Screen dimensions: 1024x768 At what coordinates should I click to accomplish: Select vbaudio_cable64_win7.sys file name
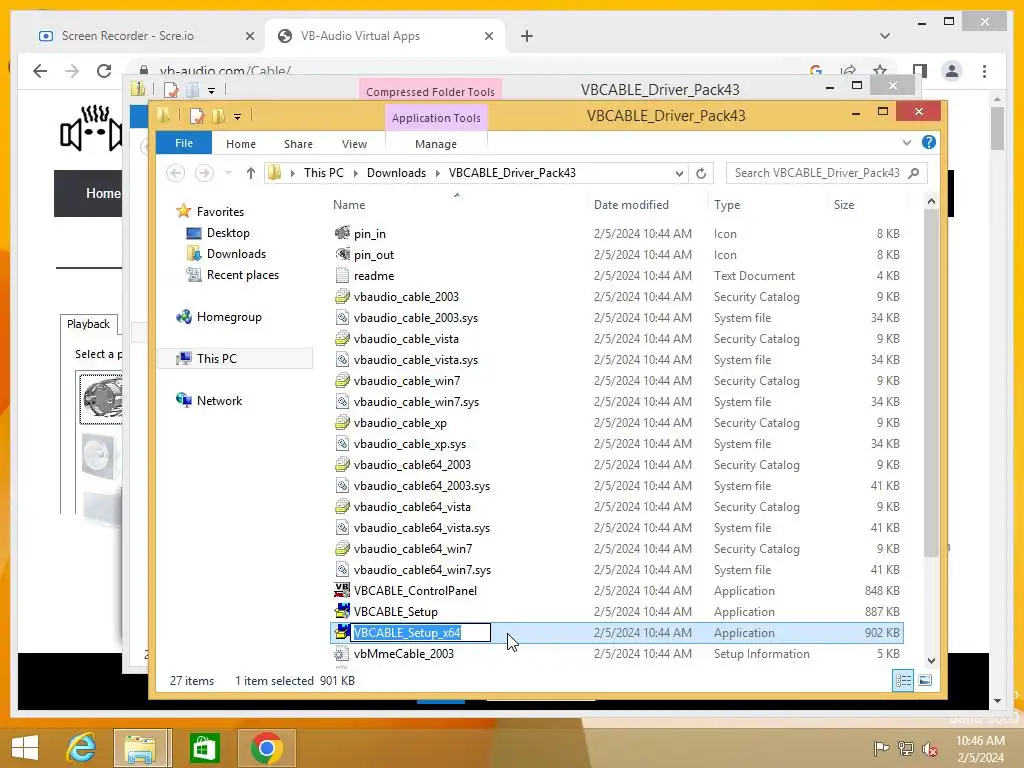tap(422, 569)
